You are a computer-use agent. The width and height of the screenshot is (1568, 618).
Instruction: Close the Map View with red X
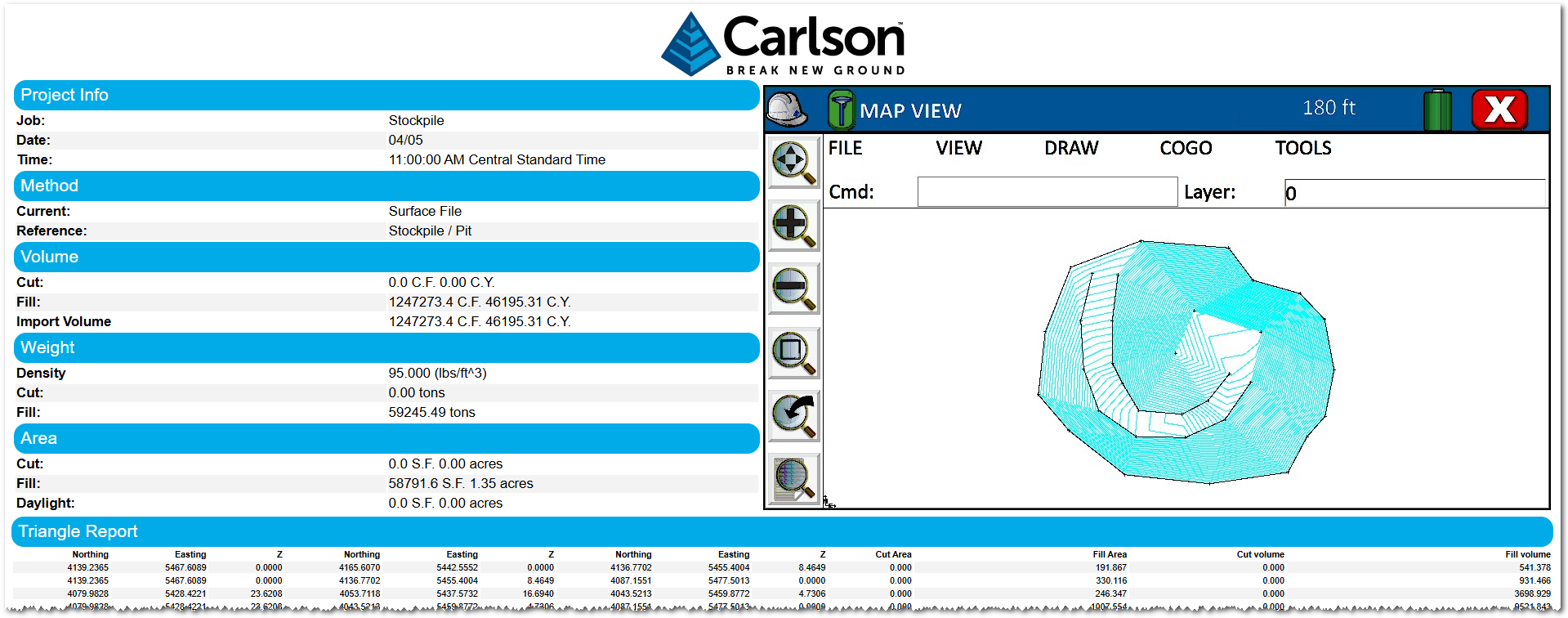1499,110
